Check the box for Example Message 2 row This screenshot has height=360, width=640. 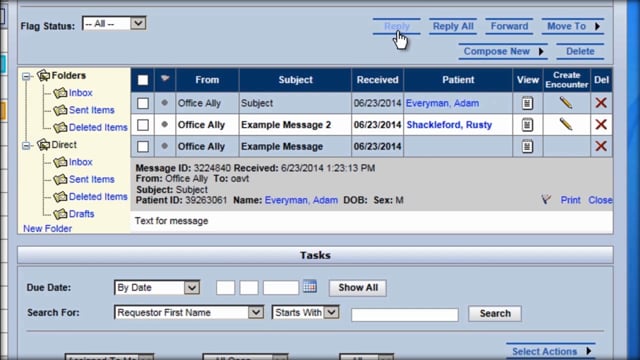click(143, 125)
